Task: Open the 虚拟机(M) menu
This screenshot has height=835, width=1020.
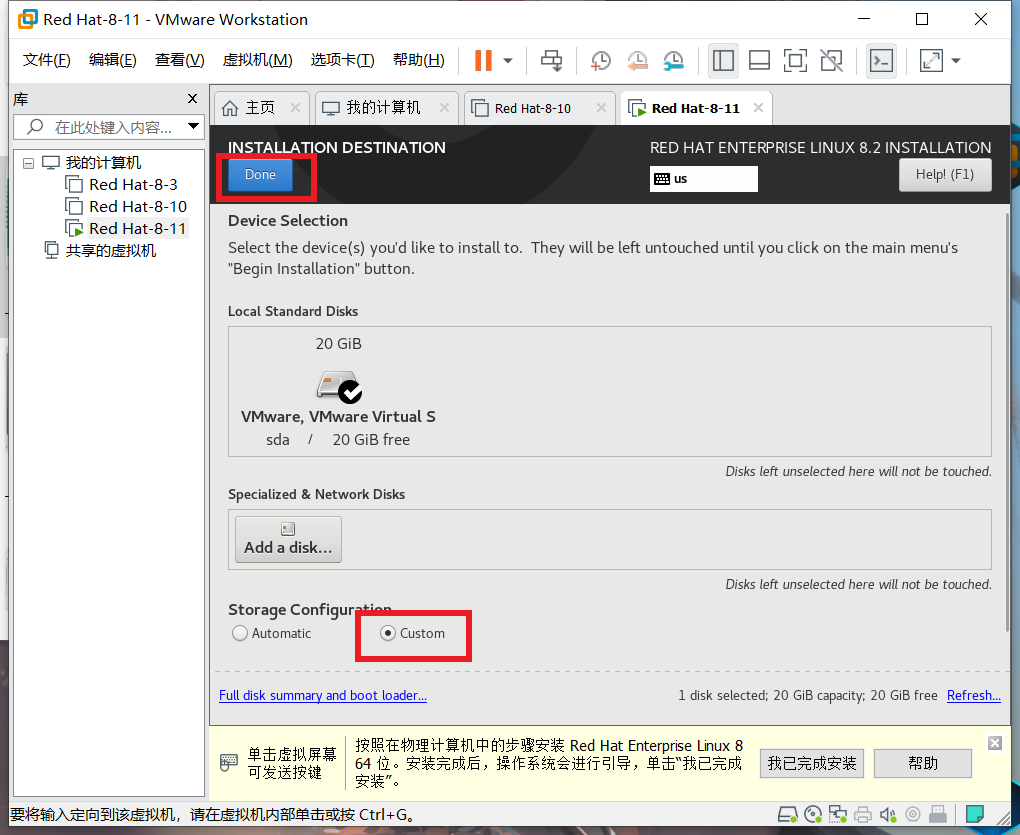Action: [x=258, y=60]
